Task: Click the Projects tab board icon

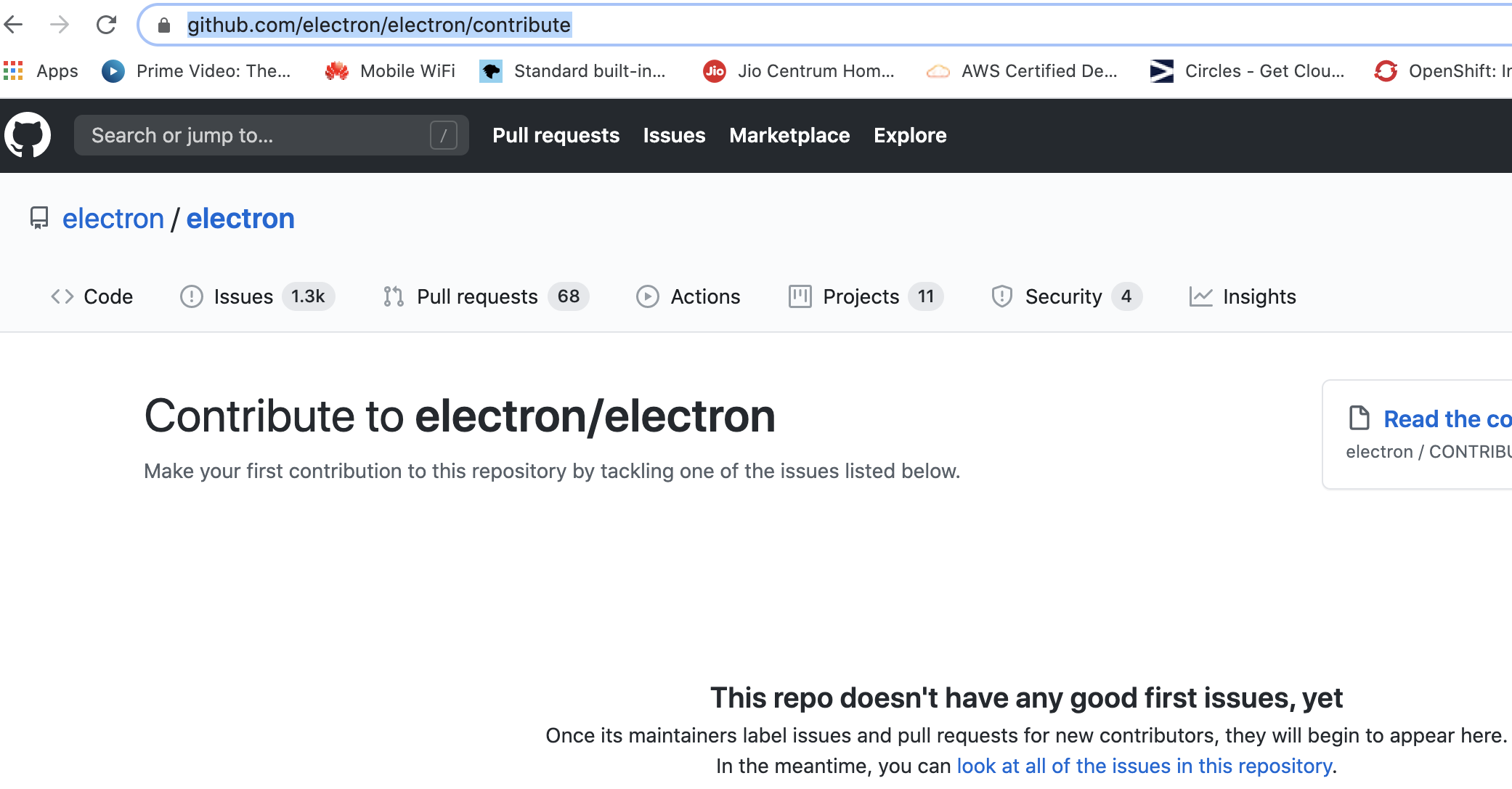Action: point(800,296)
